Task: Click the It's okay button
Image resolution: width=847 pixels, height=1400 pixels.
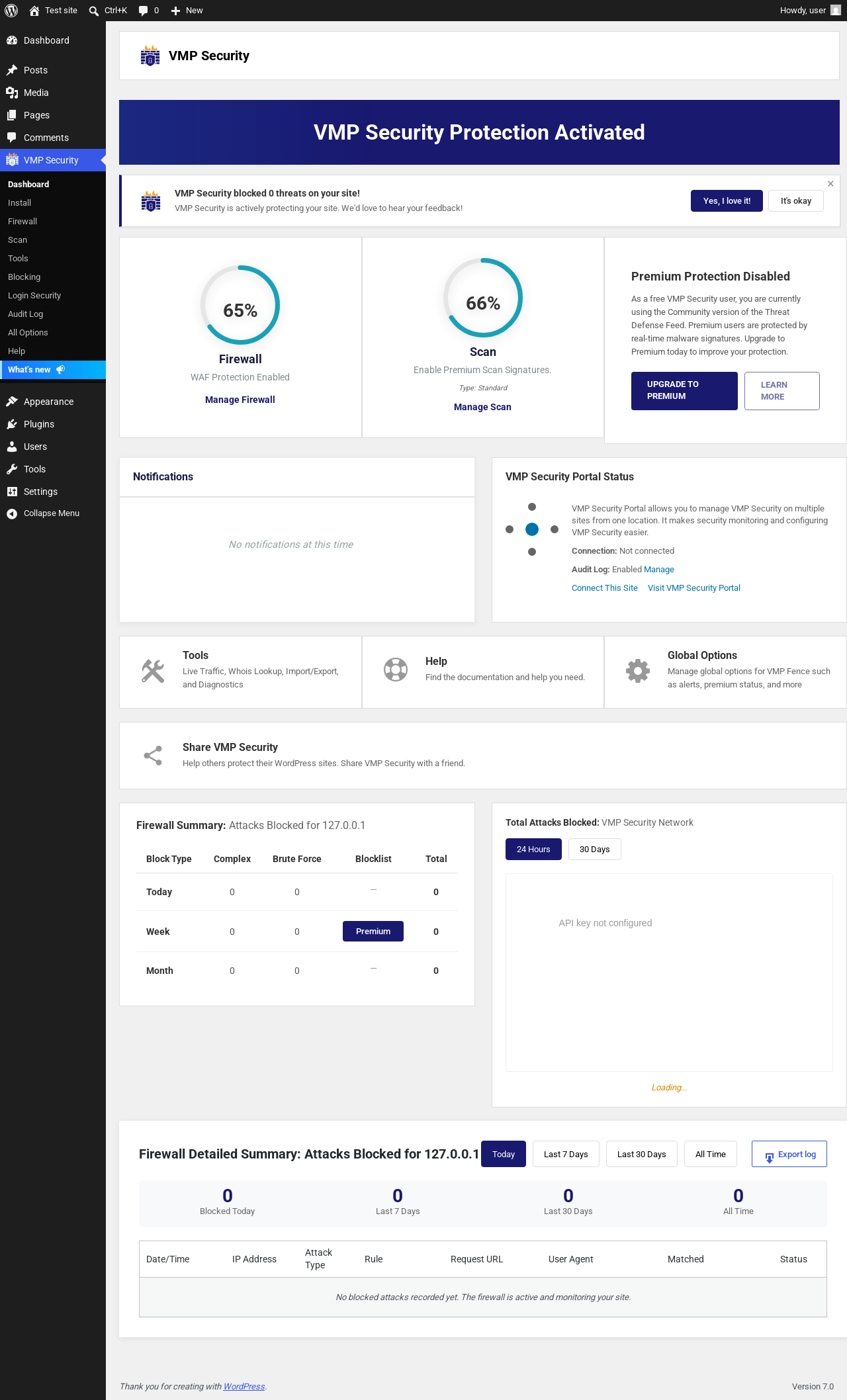Action: pyautogui.click(x=796, y=201)
